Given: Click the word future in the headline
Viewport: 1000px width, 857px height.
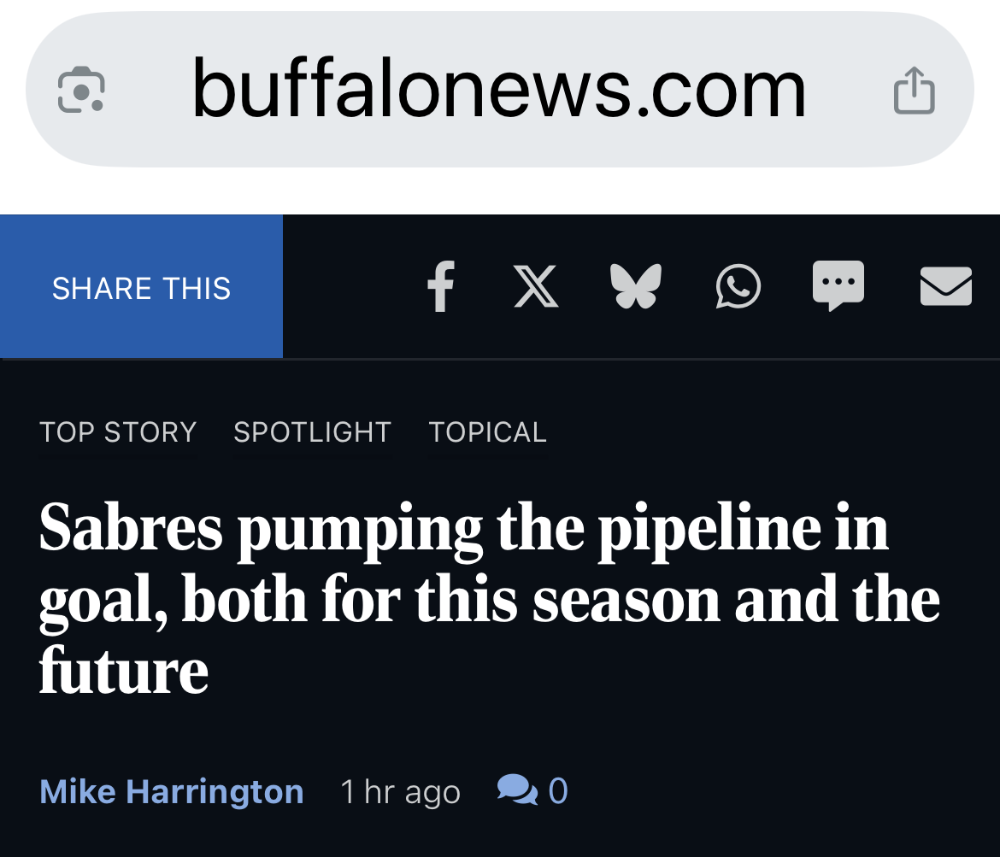Looking at the screenshot, I should click(124, 671).
